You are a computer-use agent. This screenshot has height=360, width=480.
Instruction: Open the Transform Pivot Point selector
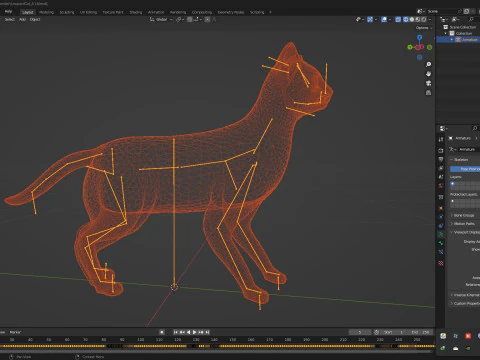click(x=179, y=19)
